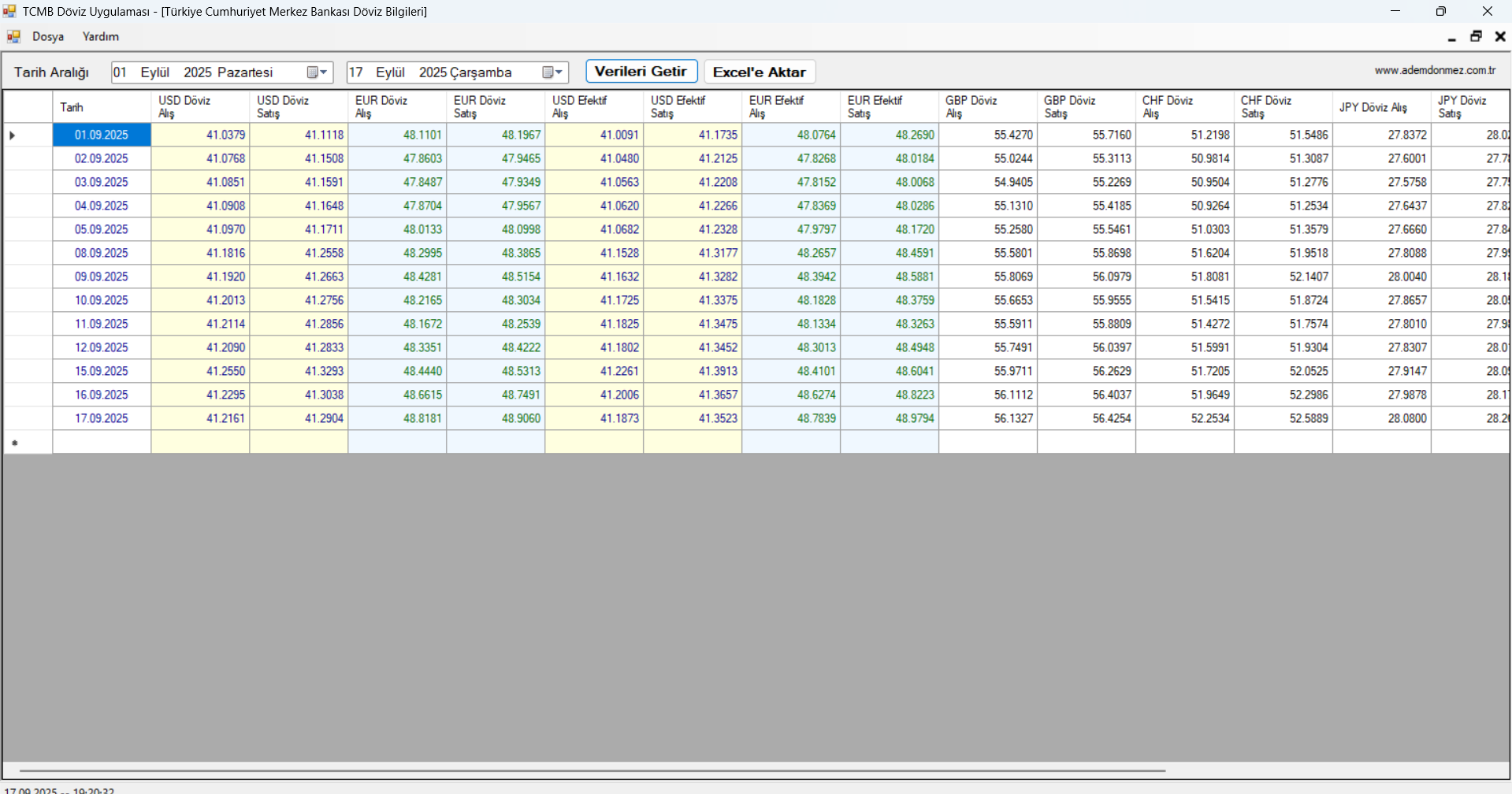The width and height of the screenshot is (1512, 794).
Task: Open the Dosya menu
Action: pos(48,36)
